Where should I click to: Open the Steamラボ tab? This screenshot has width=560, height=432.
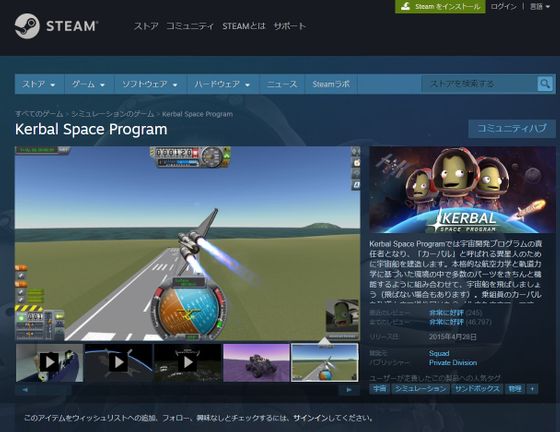click(x=331, y=84)
